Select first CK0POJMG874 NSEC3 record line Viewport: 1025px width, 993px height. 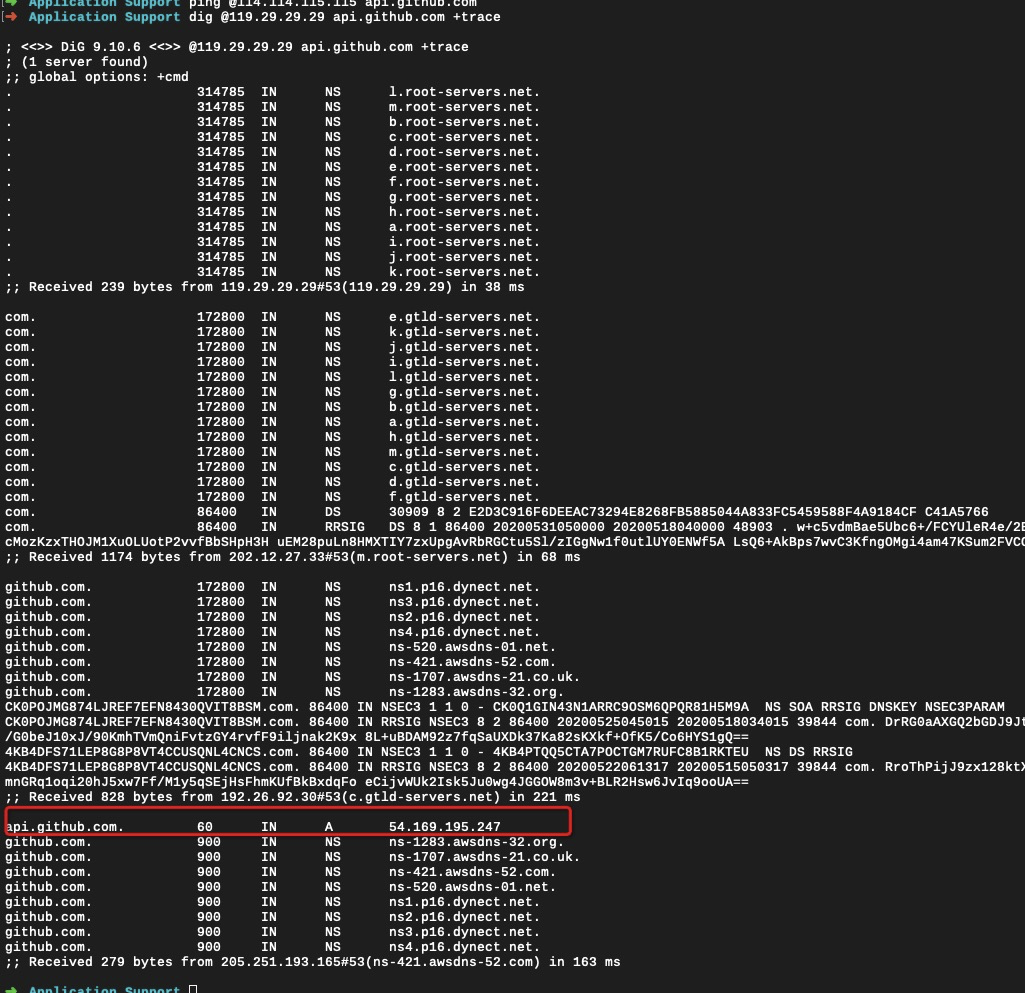click(x=505, y=707)
